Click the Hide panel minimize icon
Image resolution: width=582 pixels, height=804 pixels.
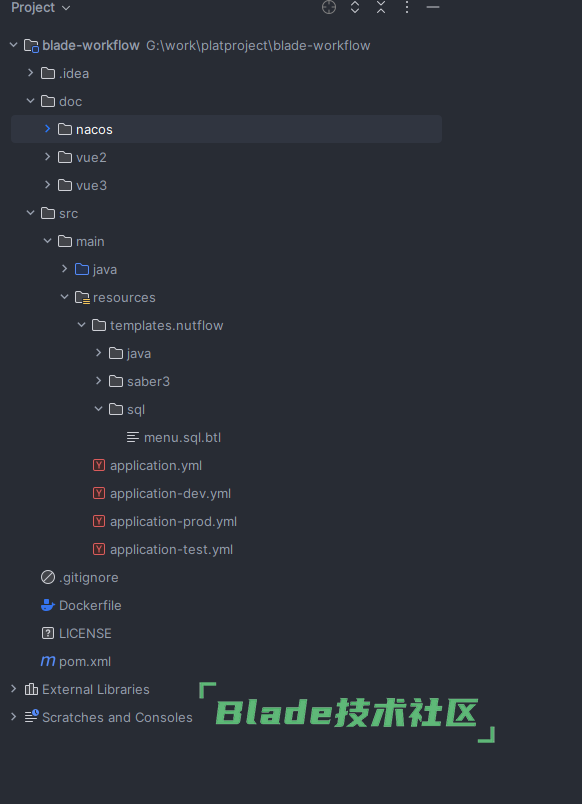pos(433,7)
